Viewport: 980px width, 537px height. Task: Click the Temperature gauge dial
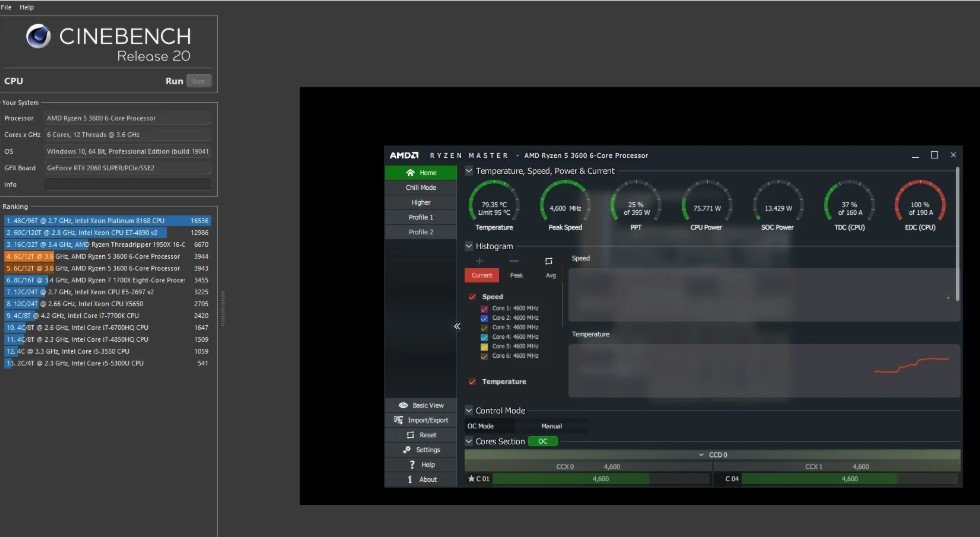tap(494, 201)
